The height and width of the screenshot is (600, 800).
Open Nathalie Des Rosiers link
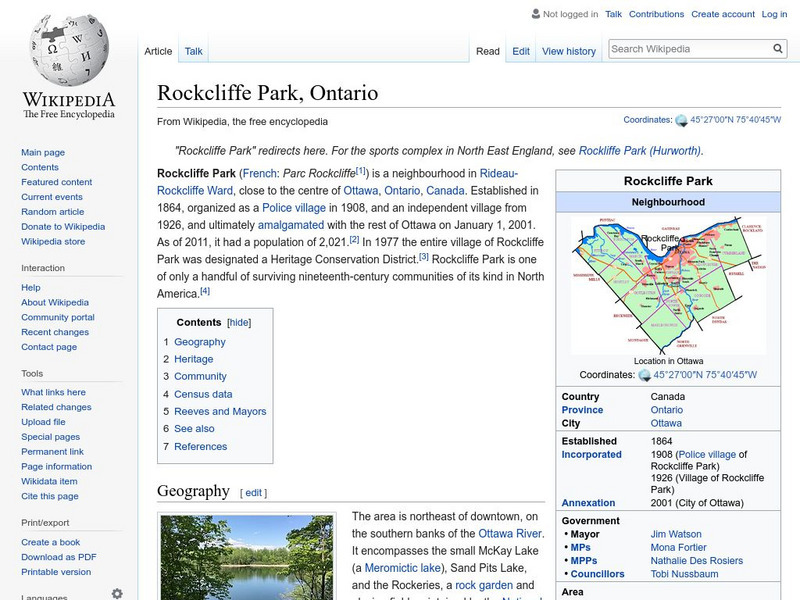(696, 561)
